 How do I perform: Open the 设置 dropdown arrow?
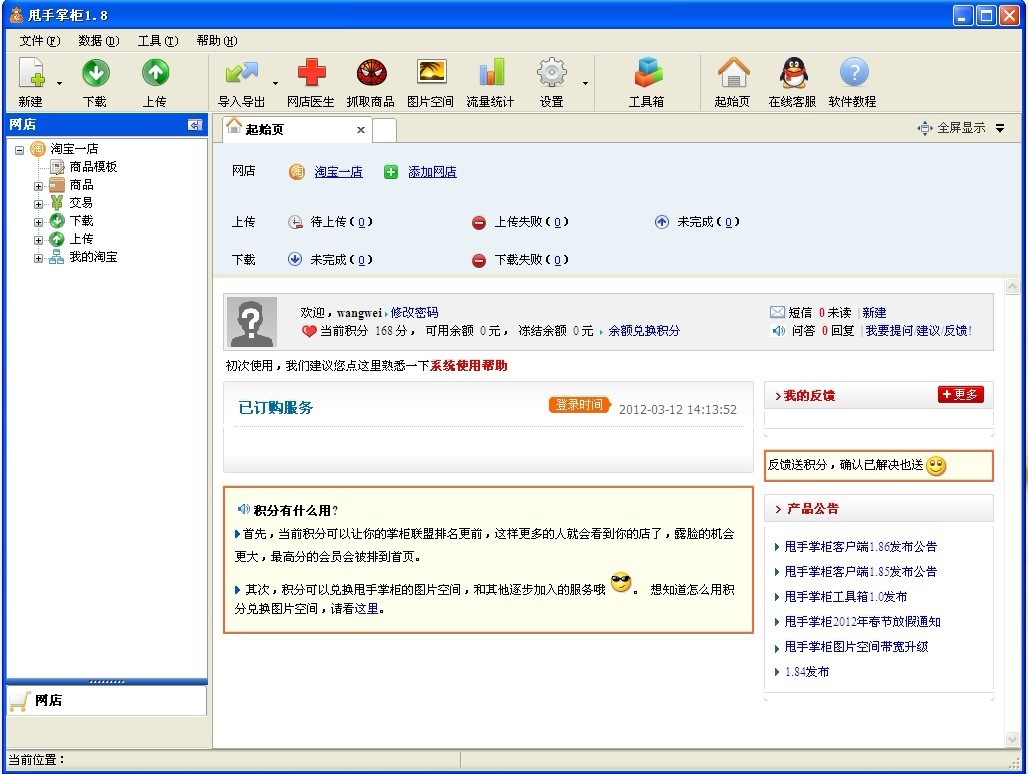click(585, 84)
